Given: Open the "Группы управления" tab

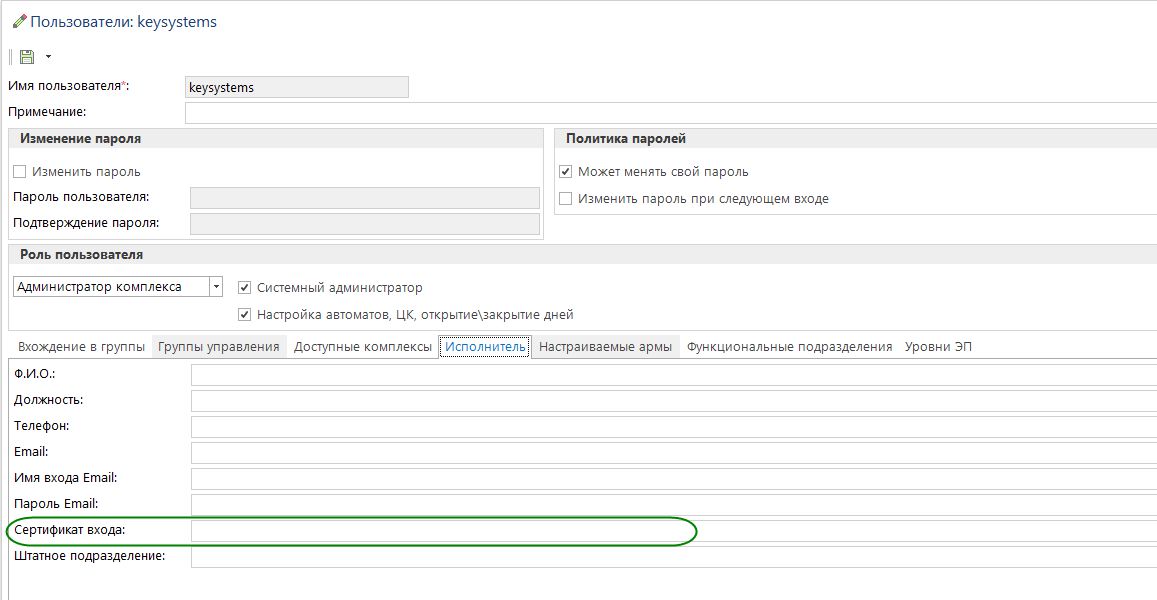Looking at the screenshot, I should [x=218, y=347].
